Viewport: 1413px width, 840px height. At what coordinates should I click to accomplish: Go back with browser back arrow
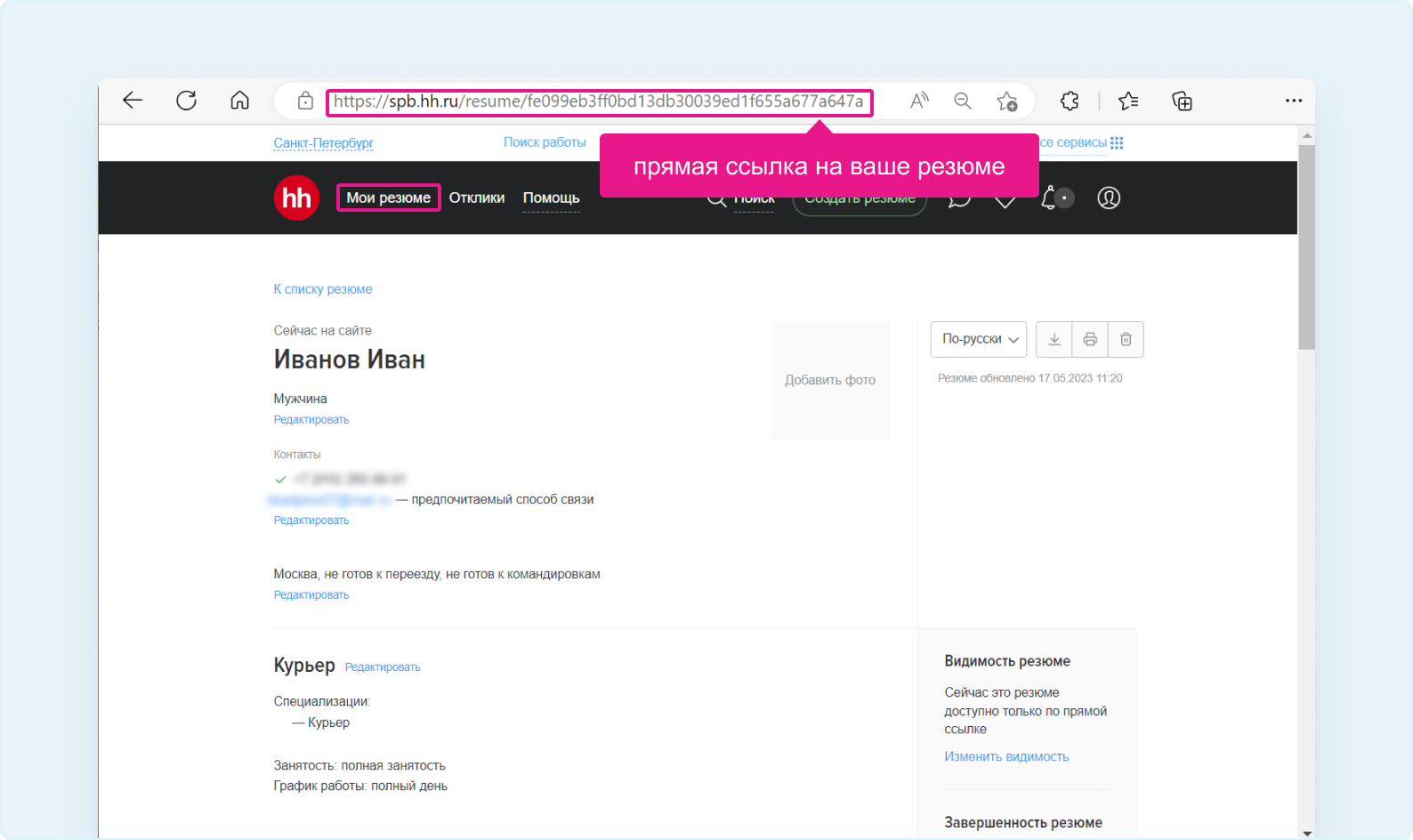click(133, 101)
